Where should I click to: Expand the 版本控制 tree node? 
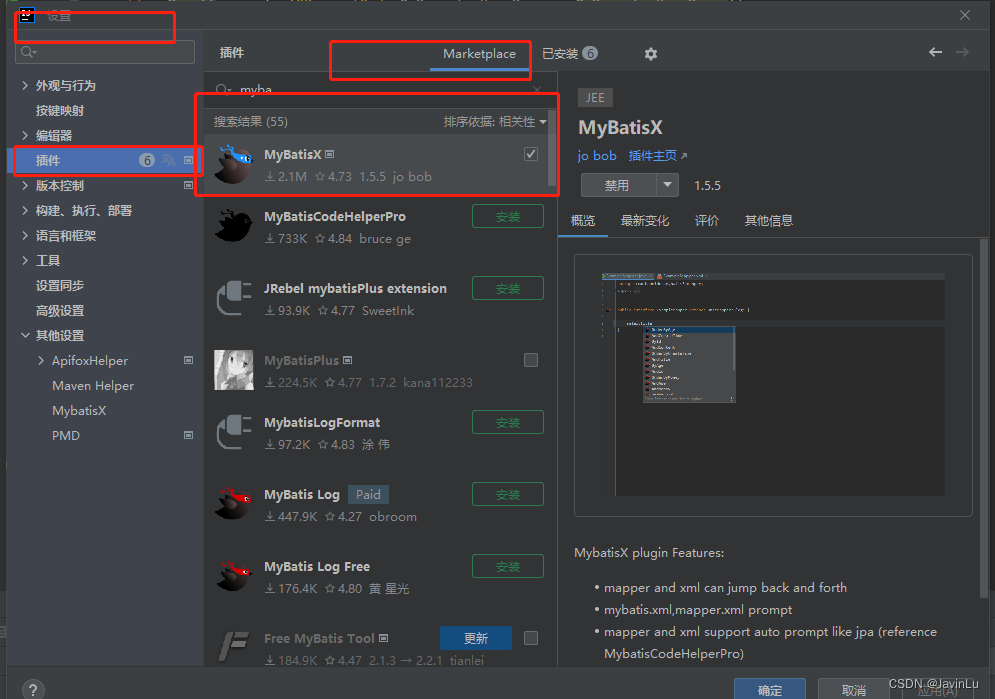[25, 185]
